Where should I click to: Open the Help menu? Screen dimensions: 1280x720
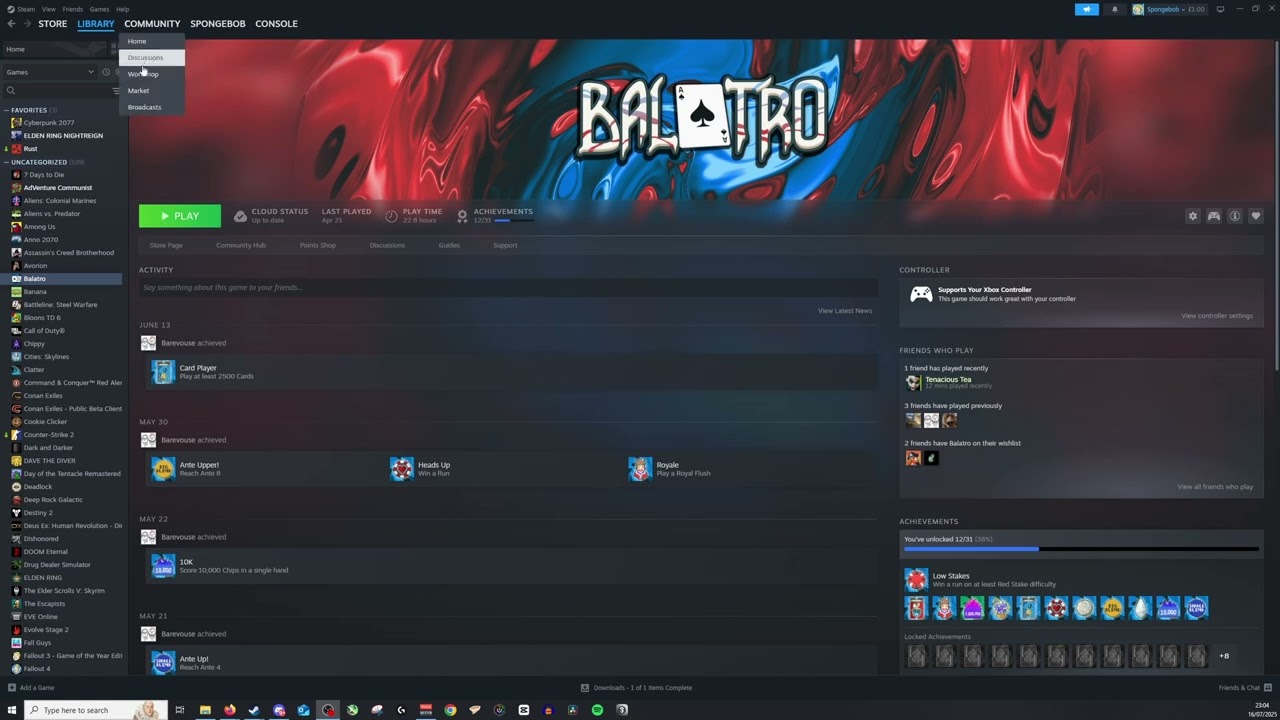tap(122, 9)
